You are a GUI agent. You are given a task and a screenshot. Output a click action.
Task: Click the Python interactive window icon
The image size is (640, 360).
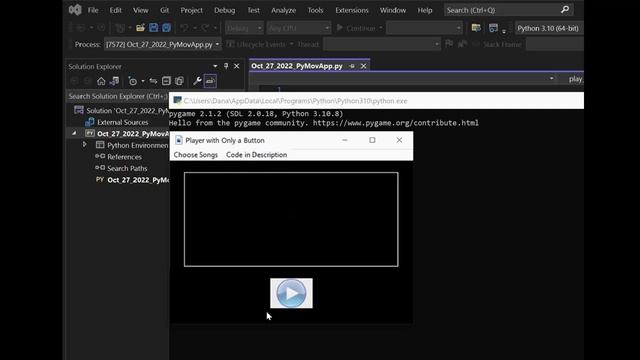click(493, 28)
